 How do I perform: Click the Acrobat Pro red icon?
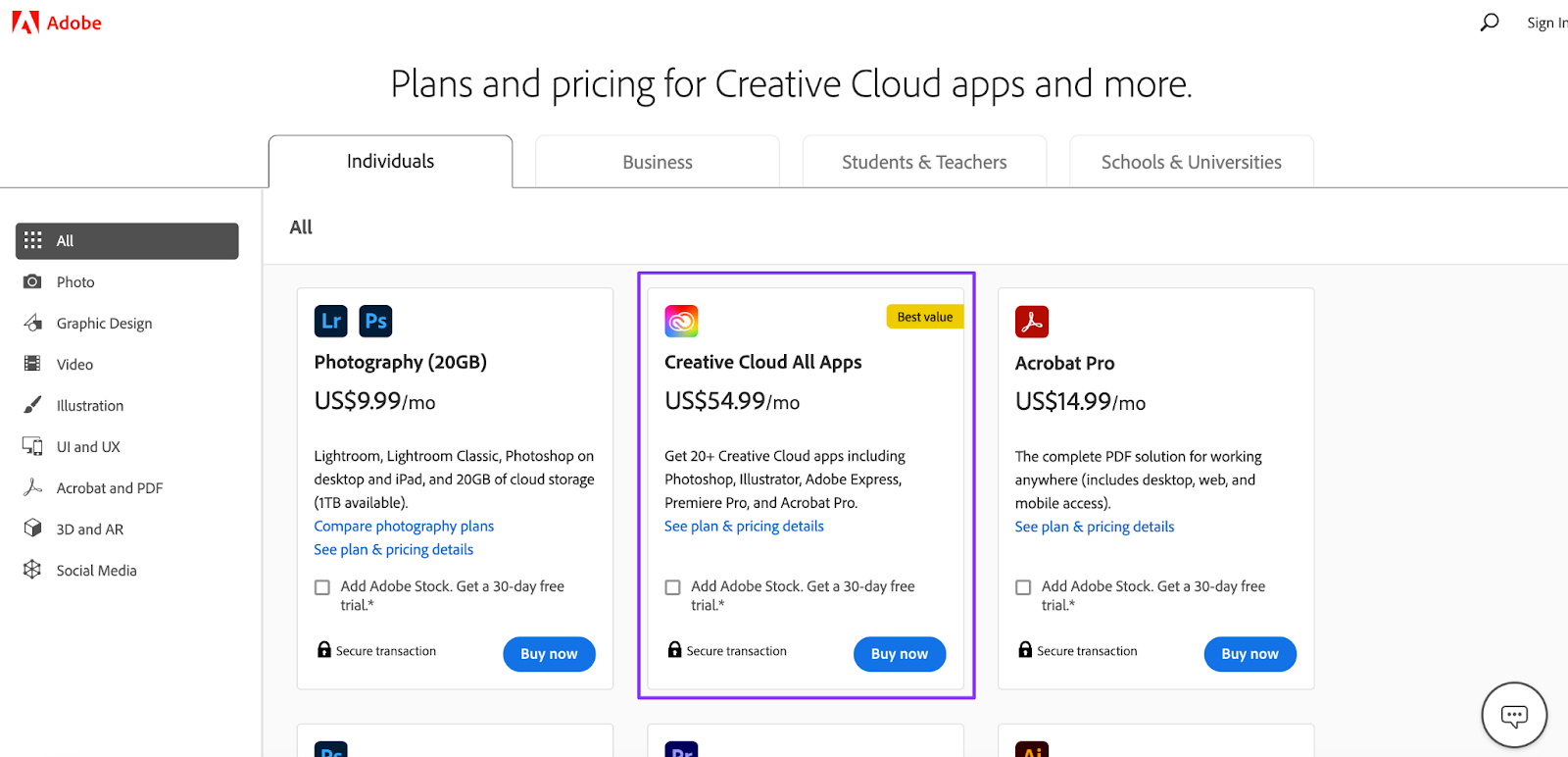1032,322
